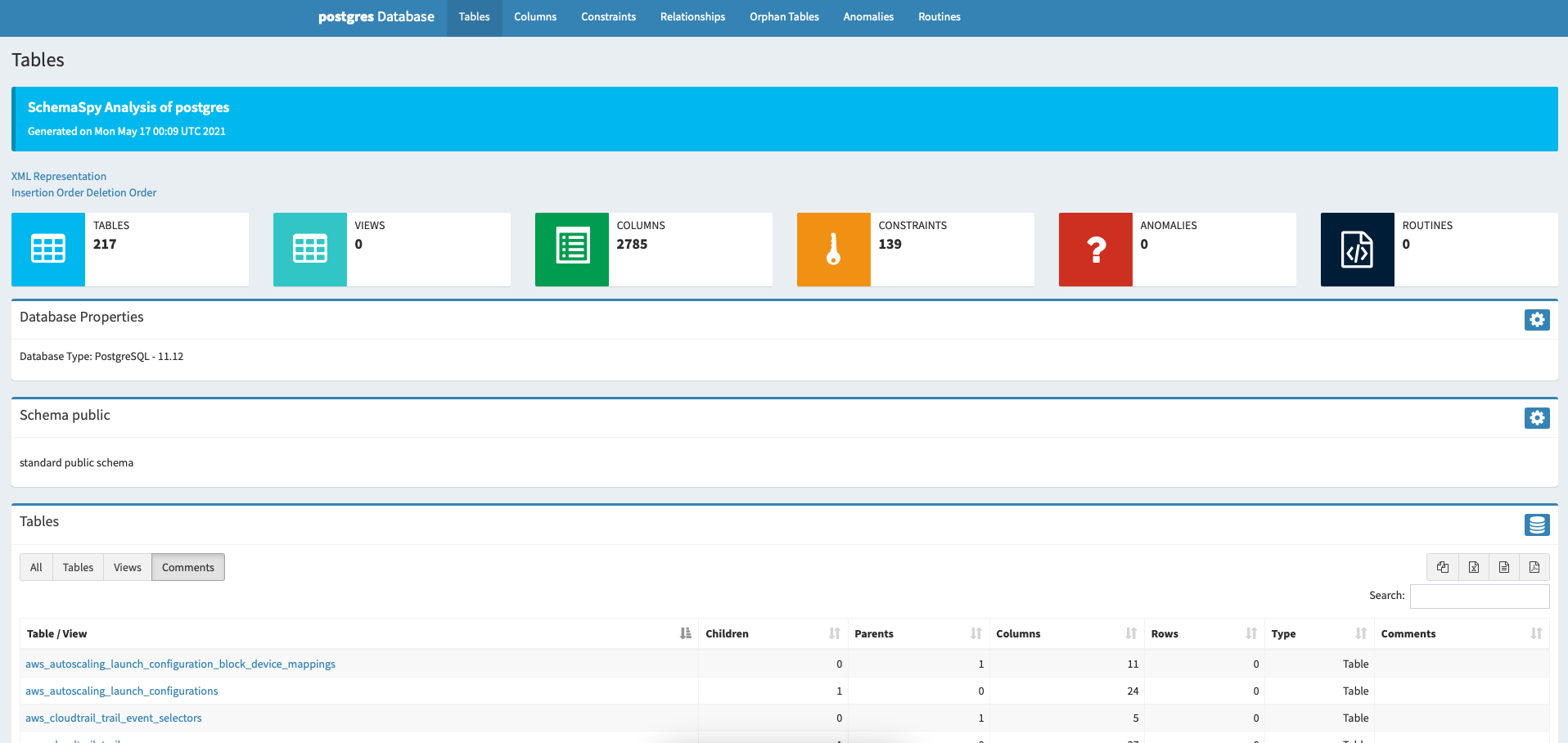The image size is (1568, 743).
Task: Click the teal Views grid icon
Action: click(310, 249)
